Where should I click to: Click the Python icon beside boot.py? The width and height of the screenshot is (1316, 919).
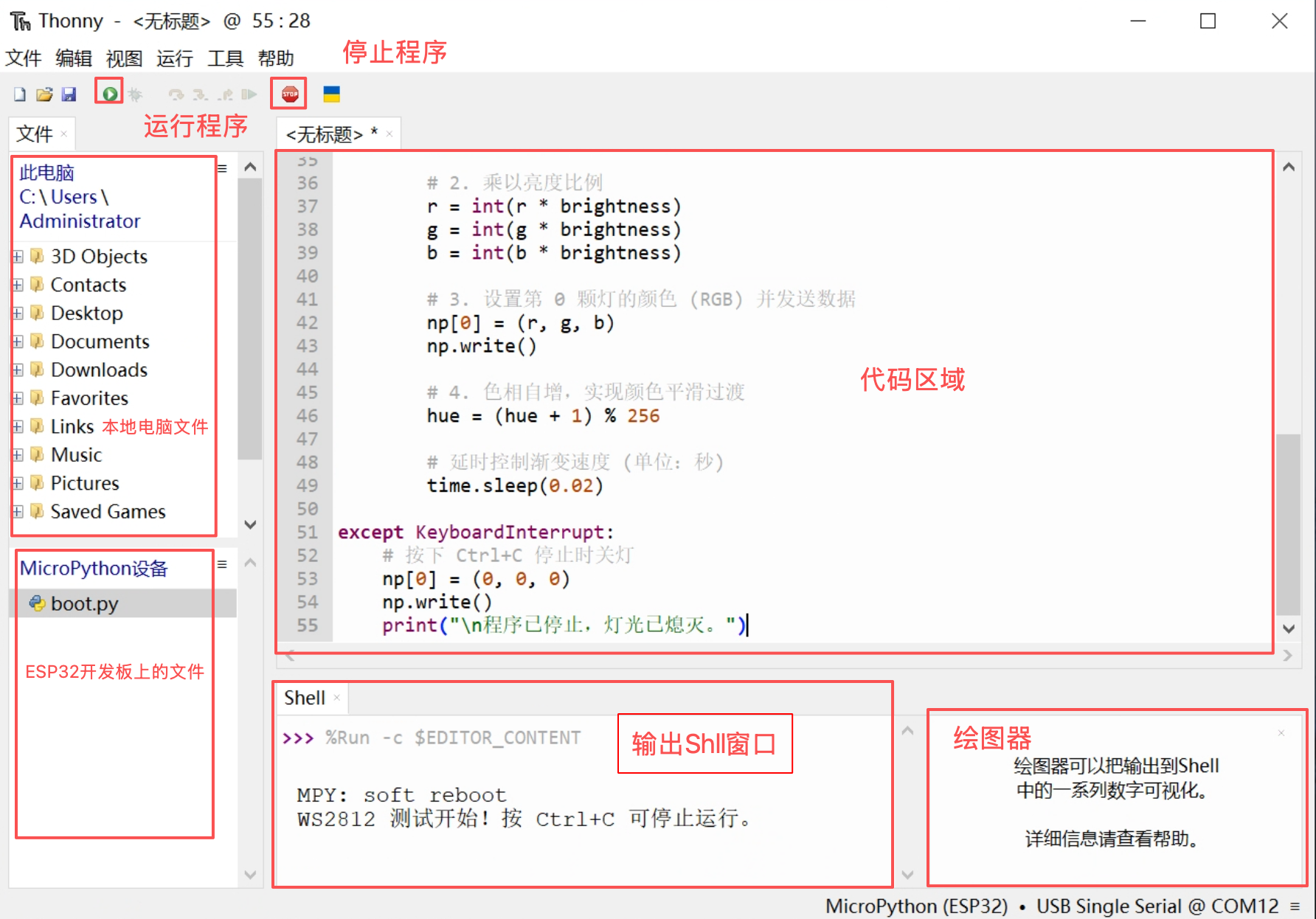(37, 603)
